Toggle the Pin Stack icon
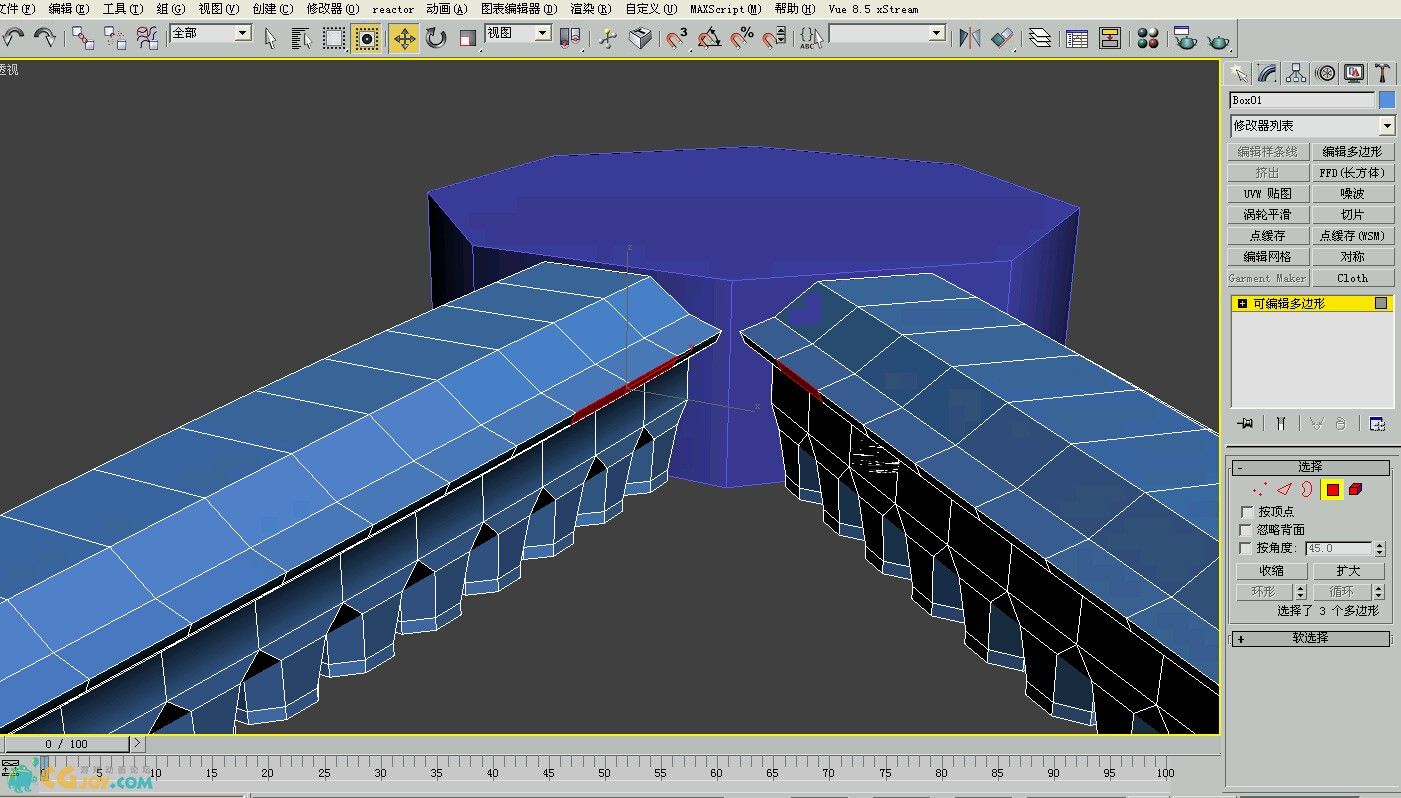 tap(1245, 424)
